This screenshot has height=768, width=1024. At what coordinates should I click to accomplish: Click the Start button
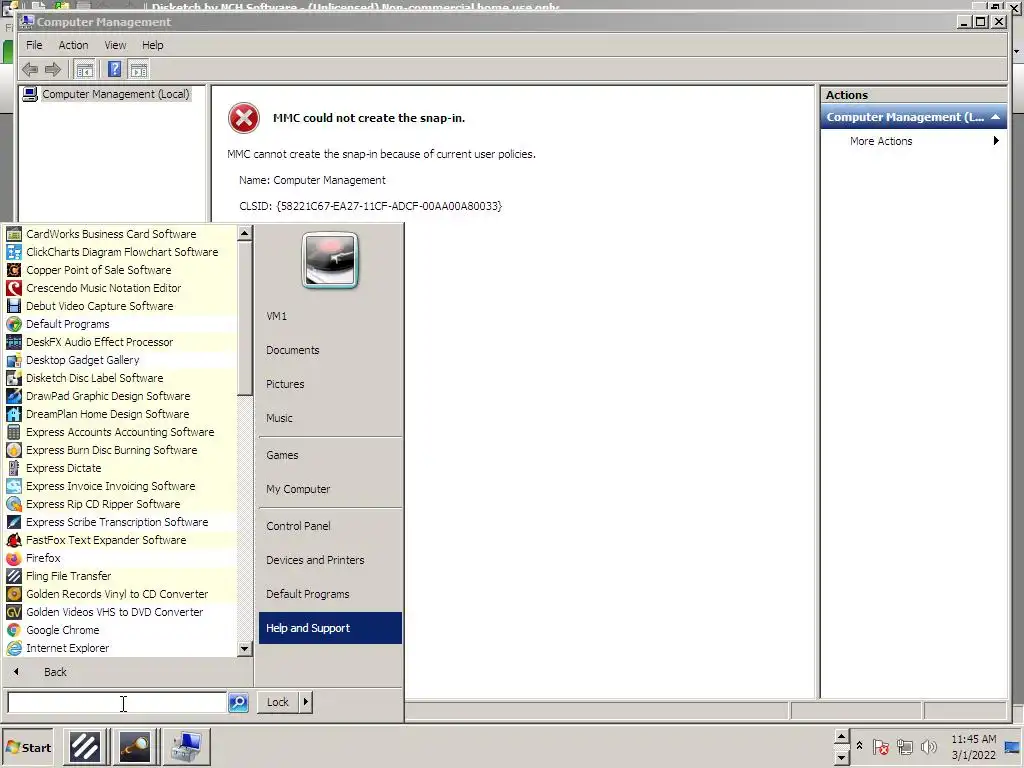pos(28,748)
